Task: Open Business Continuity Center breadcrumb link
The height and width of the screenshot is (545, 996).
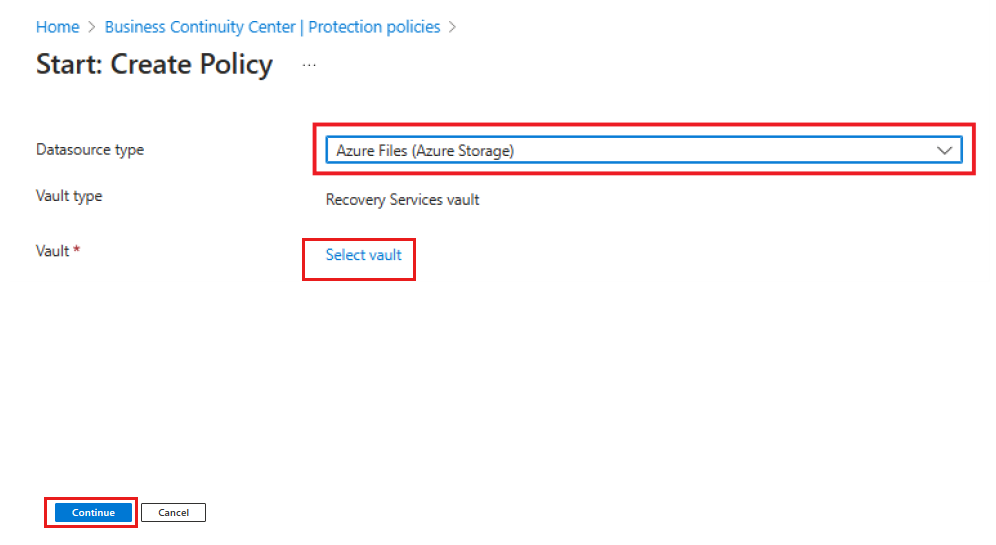Action: (x=199, y=27)
